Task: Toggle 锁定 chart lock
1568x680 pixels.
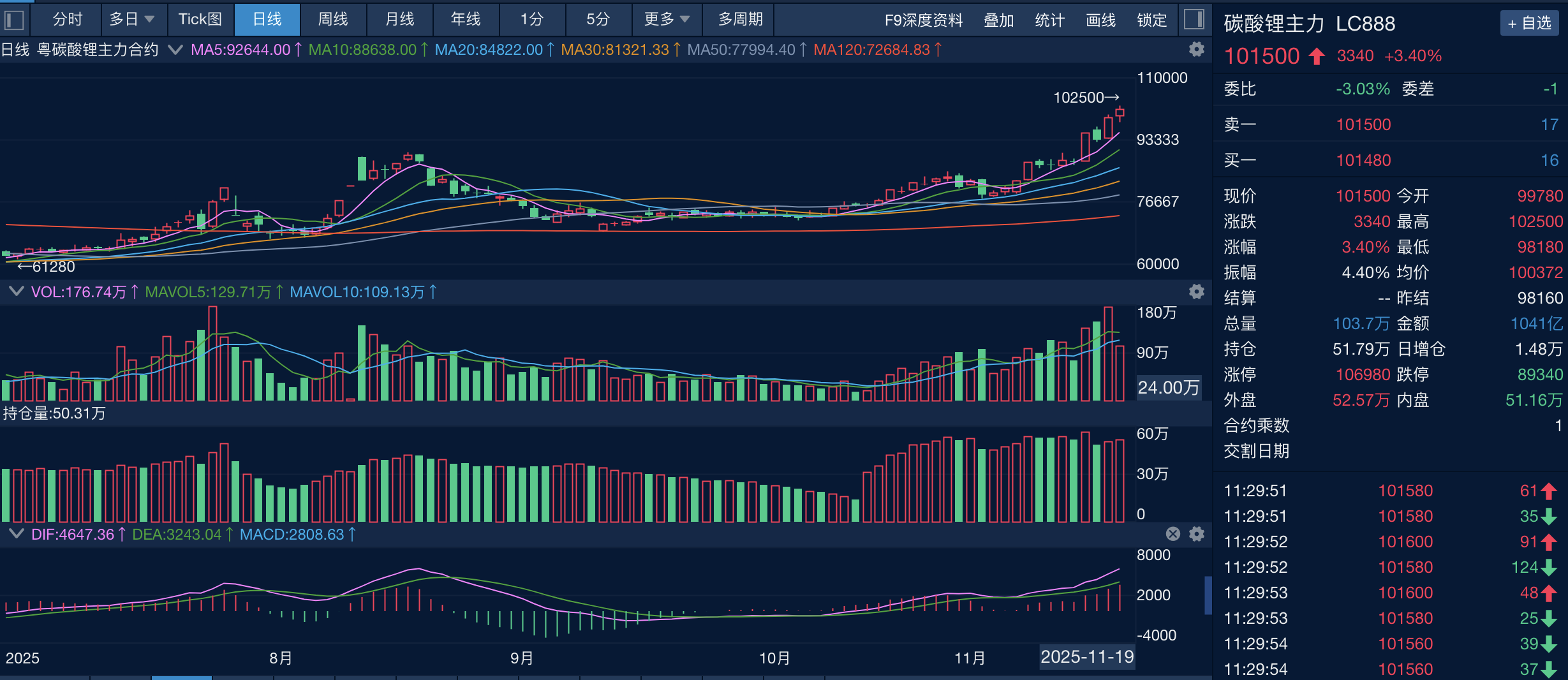Action: pos(1150,20)
